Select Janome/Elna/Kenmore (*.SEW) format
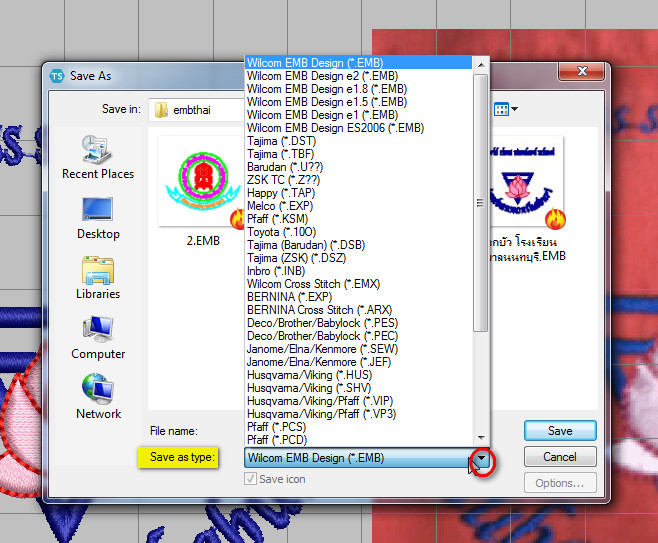This screenshot has height=543, width=658. 359,349
